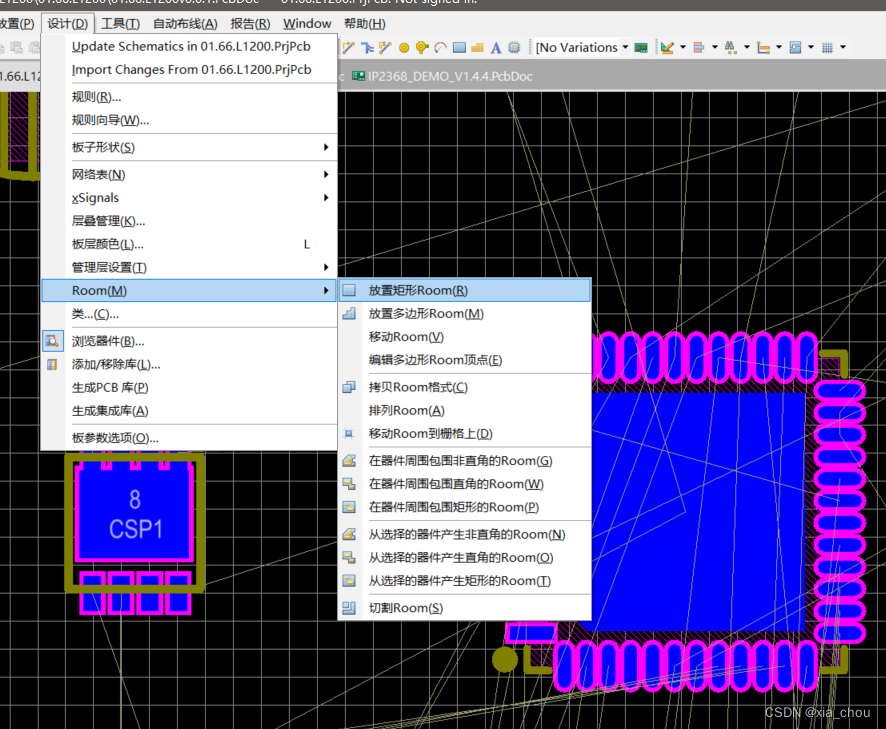This screenshot has width=886, height=729.
Task: Expand the alignment tools dropdown arrow
Action: click(715, 47)
